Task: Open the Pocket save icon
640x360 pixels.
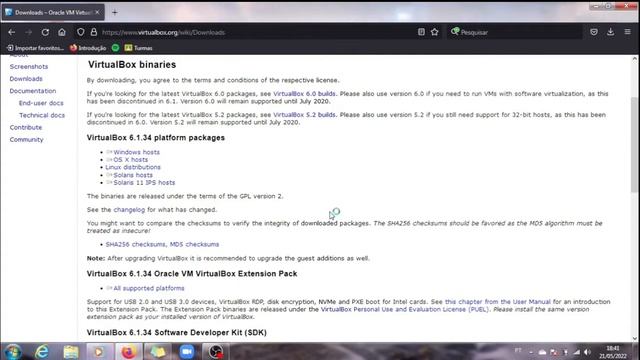Action: click(594, 32)
